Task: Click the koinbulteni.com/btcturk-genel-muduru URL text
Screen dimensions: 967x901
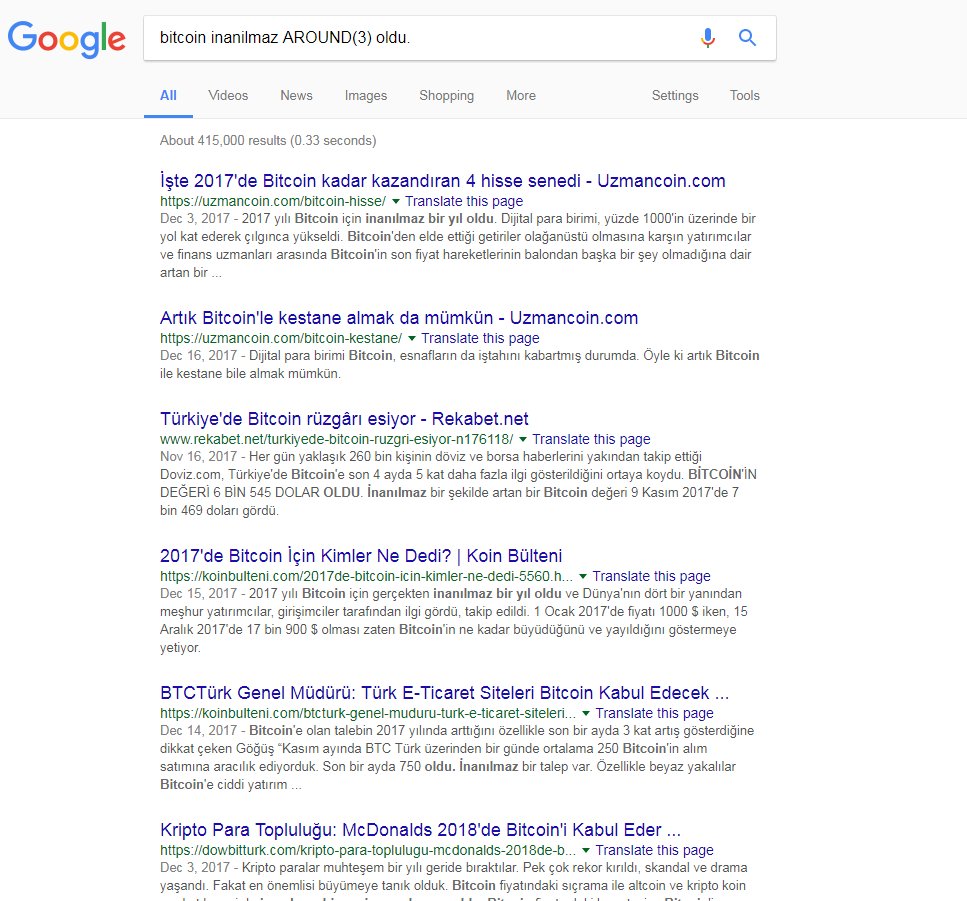Action: [368, 713]
